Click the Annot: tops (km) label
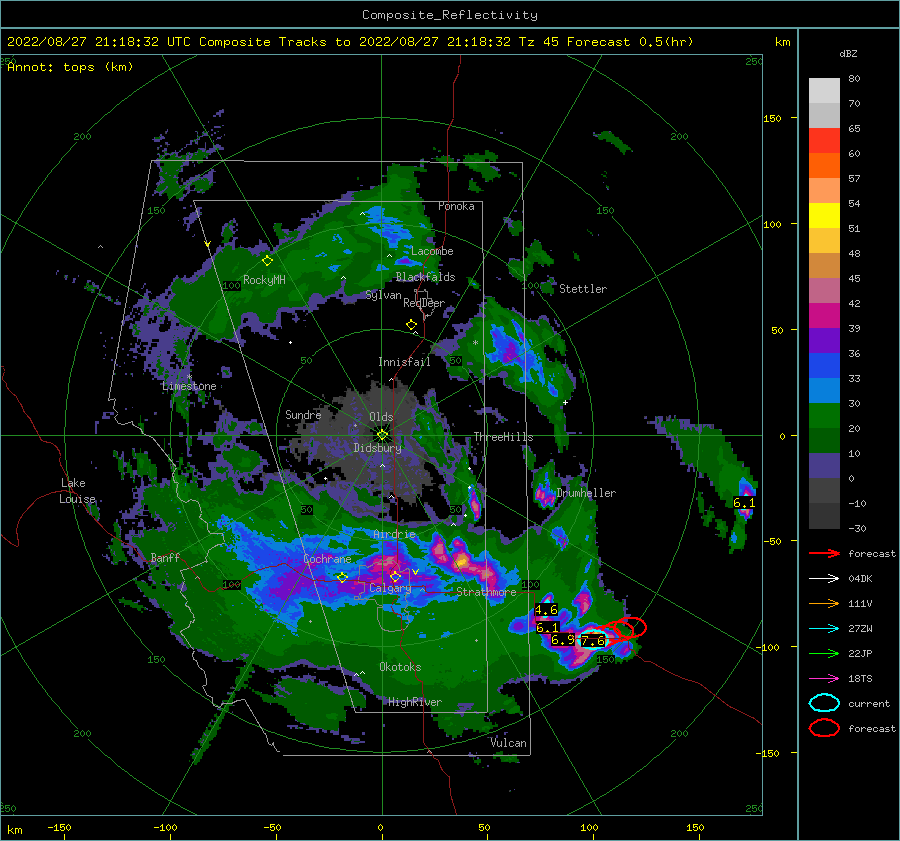 click(x=70, y=67)
